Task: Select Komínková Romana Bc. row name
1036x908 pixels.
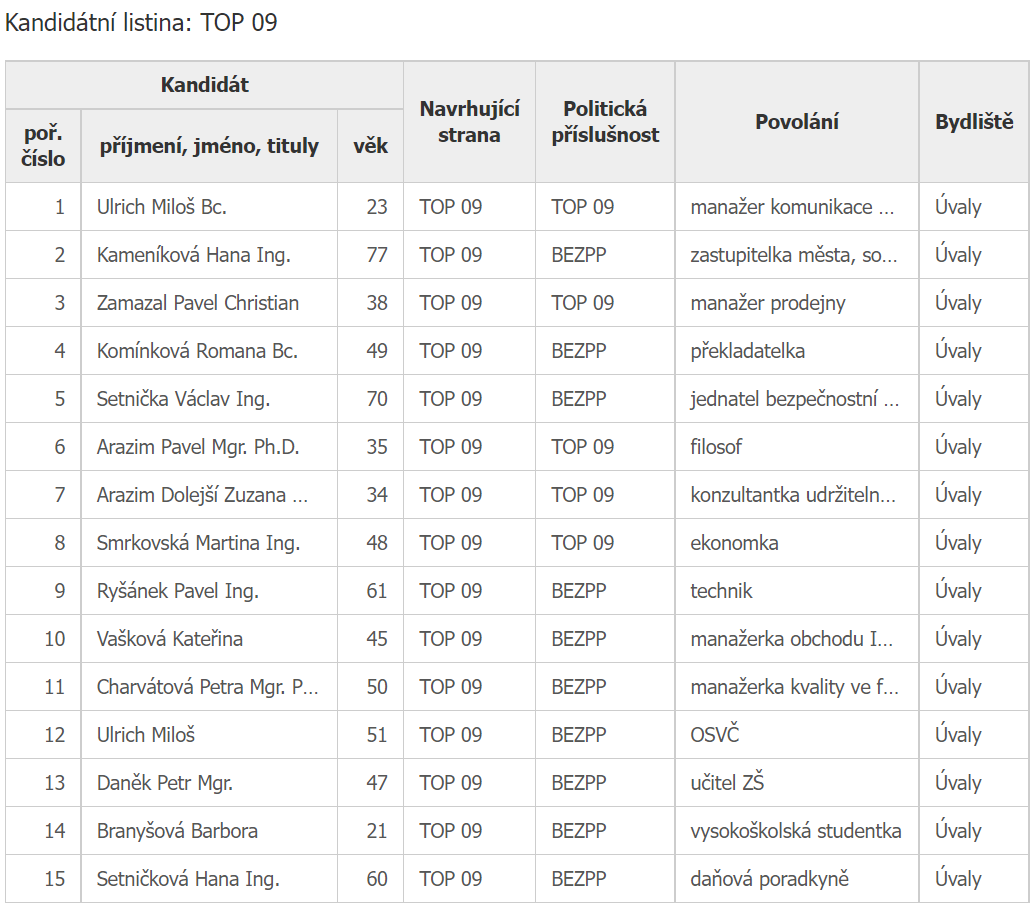Action: (197, 350)
